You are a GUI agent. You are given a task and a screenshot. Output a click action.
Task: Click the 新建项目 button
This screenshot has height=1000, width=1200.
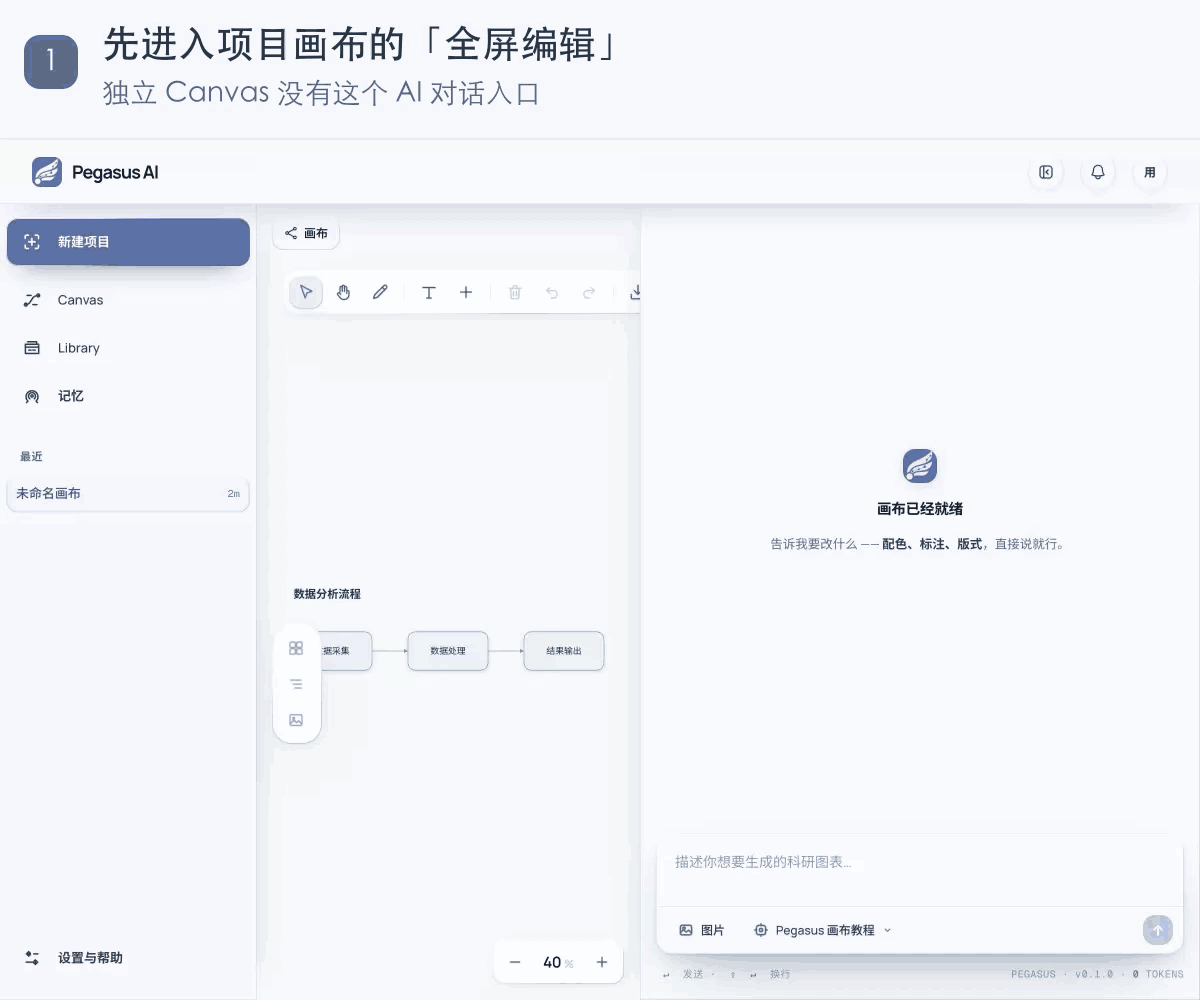[x=128, y=242]
